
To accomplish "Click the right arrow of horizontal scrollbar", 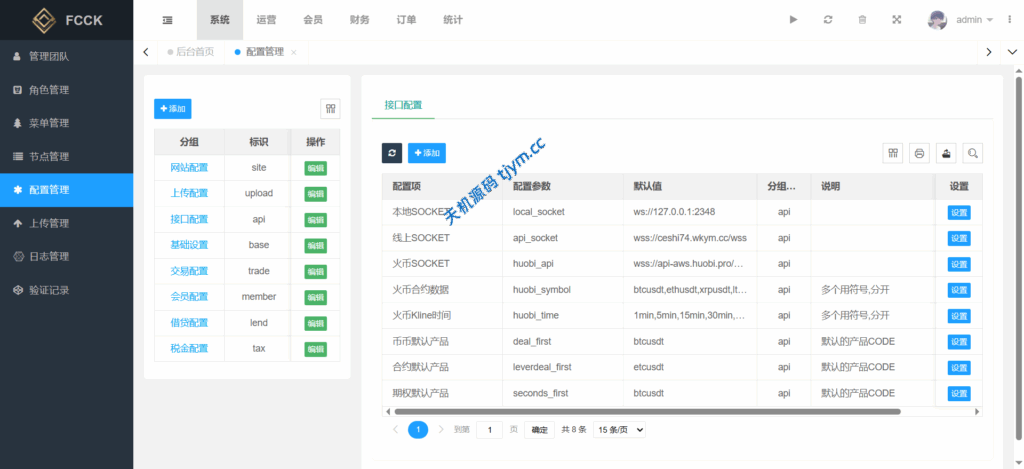I will 978,412.
